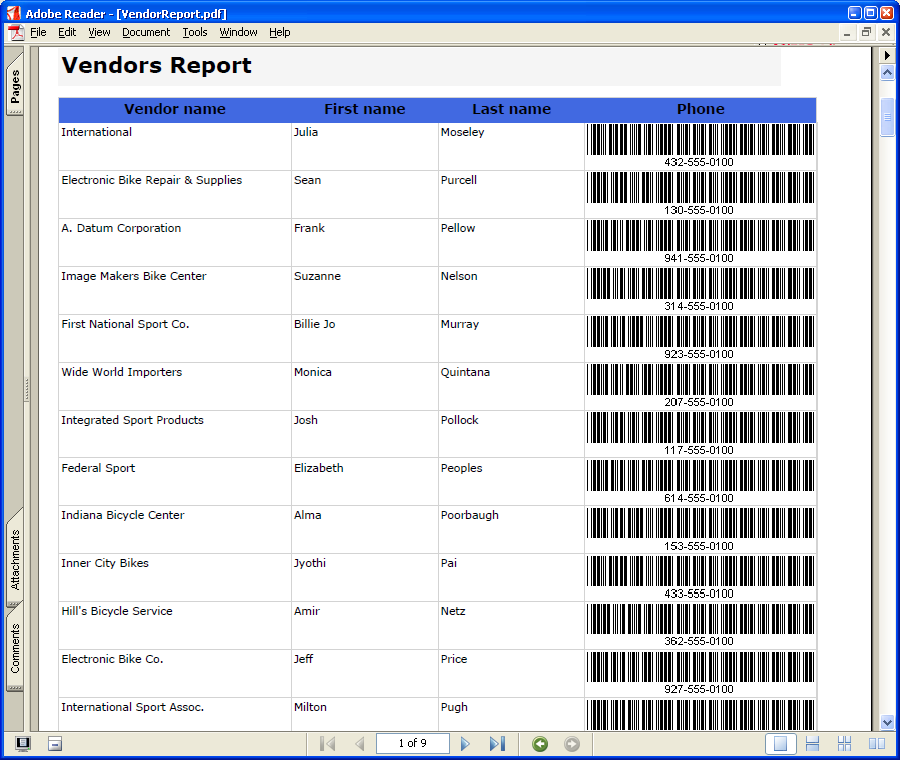Show the Pages side panel
The image size is (900, 760).
point(15,85)
